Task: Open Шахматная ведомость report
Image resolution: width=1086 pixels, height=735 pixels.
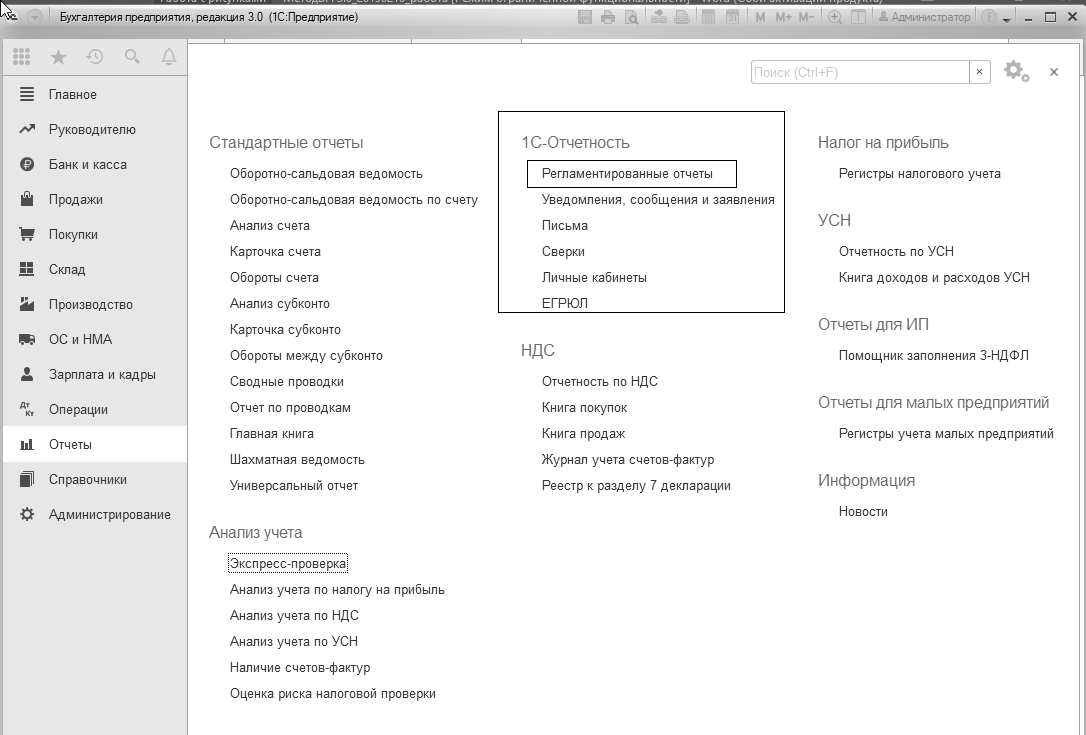Action: 297,459
